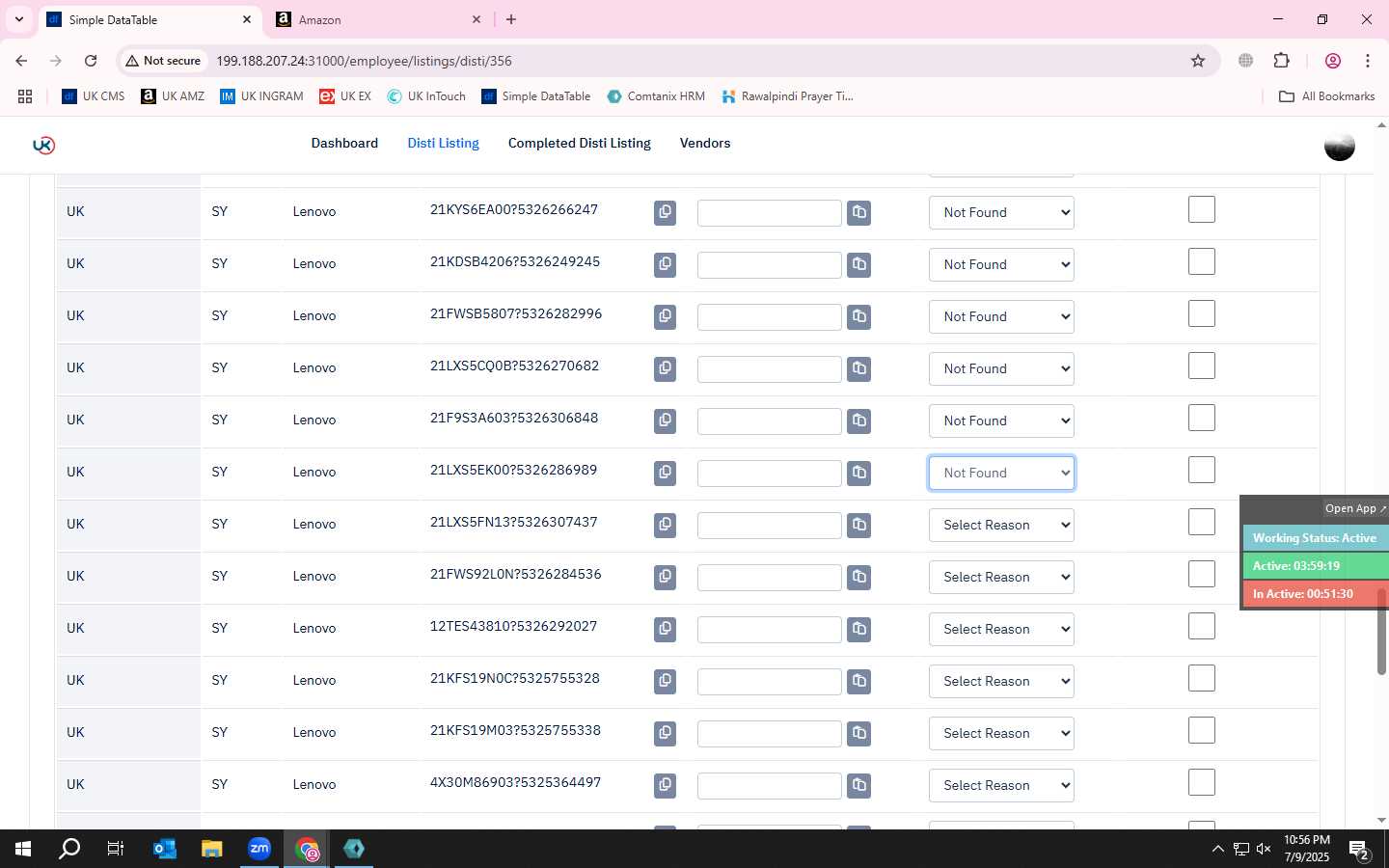Tick checkbox for row 21KDSB4206?5326249245

(1202, 261)
